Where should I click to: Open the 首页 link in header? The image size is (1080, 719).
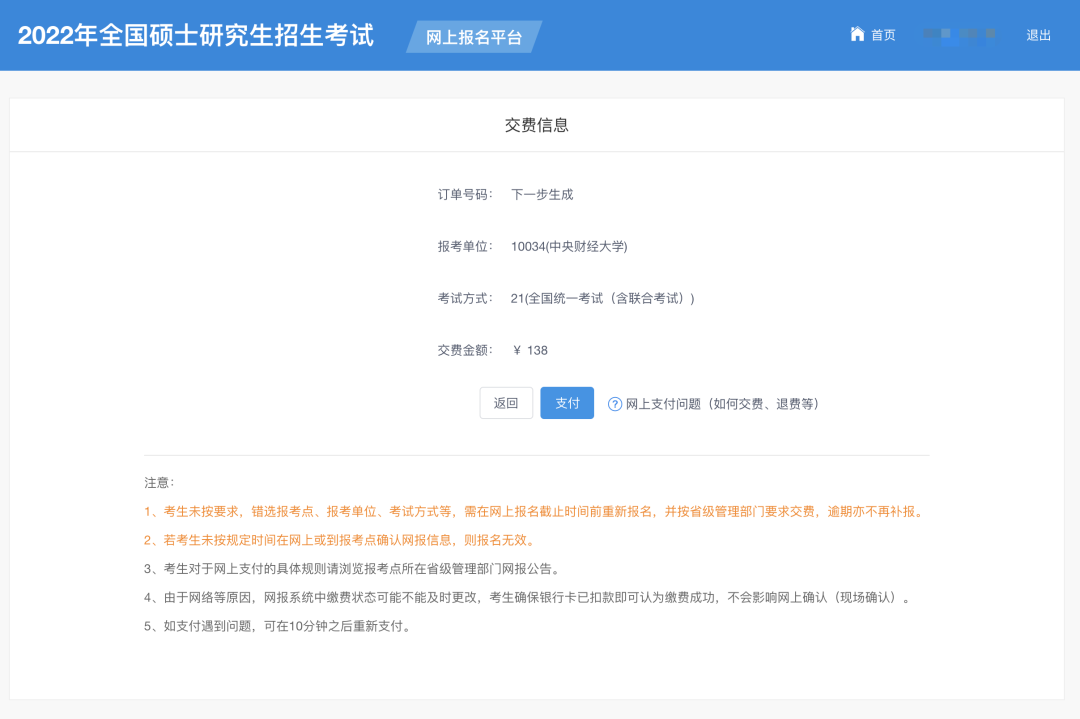click(x=882, y=34)
